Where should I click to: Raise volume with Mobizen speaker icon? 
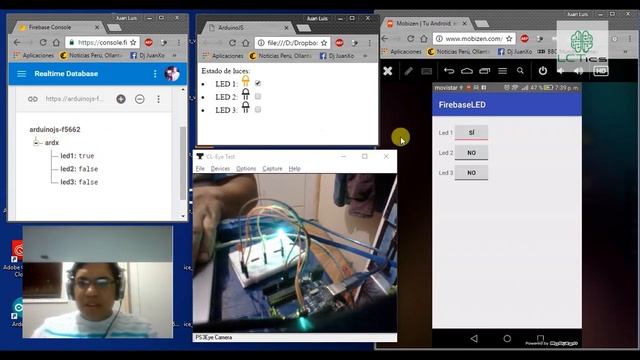click(x=578, y=71)
